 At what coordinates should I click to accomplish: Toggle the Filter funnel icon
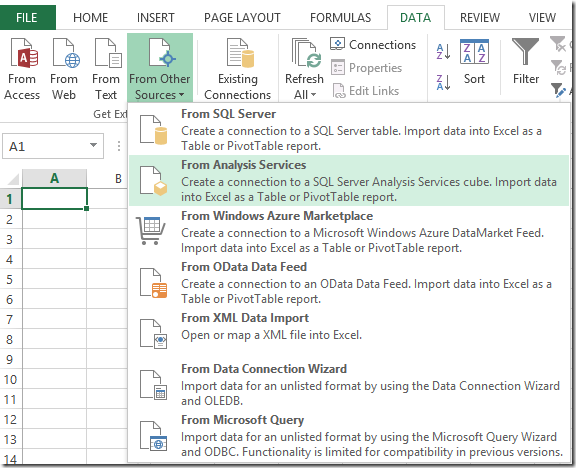click(x=525, y=51)
